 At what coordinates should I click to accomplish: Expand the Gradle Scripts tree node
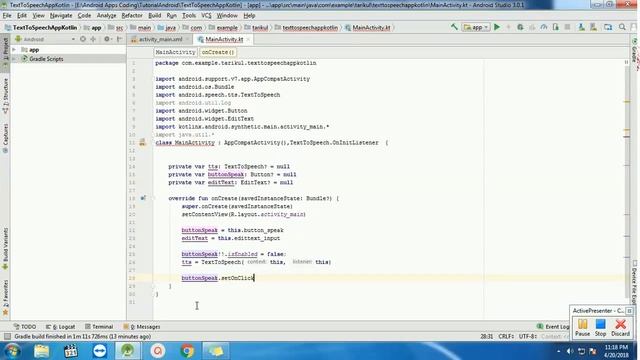coord(14,59)
